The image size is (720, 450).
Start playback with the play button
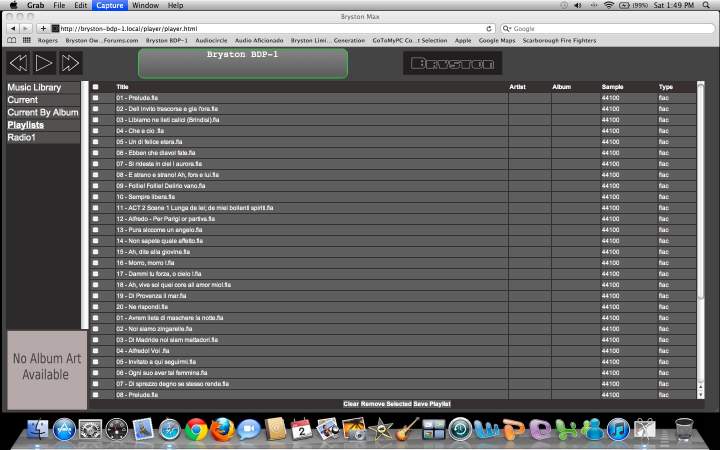(x=44, y=63)
